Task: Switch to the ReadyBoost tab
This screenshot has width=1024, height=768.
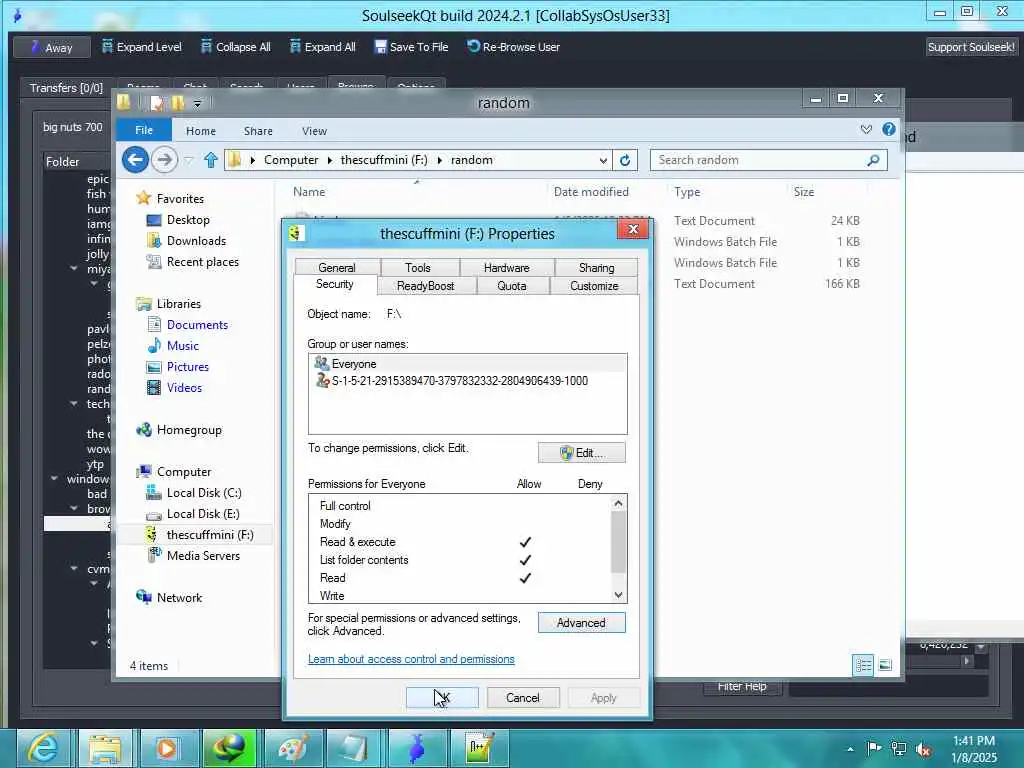Action: 425,286
